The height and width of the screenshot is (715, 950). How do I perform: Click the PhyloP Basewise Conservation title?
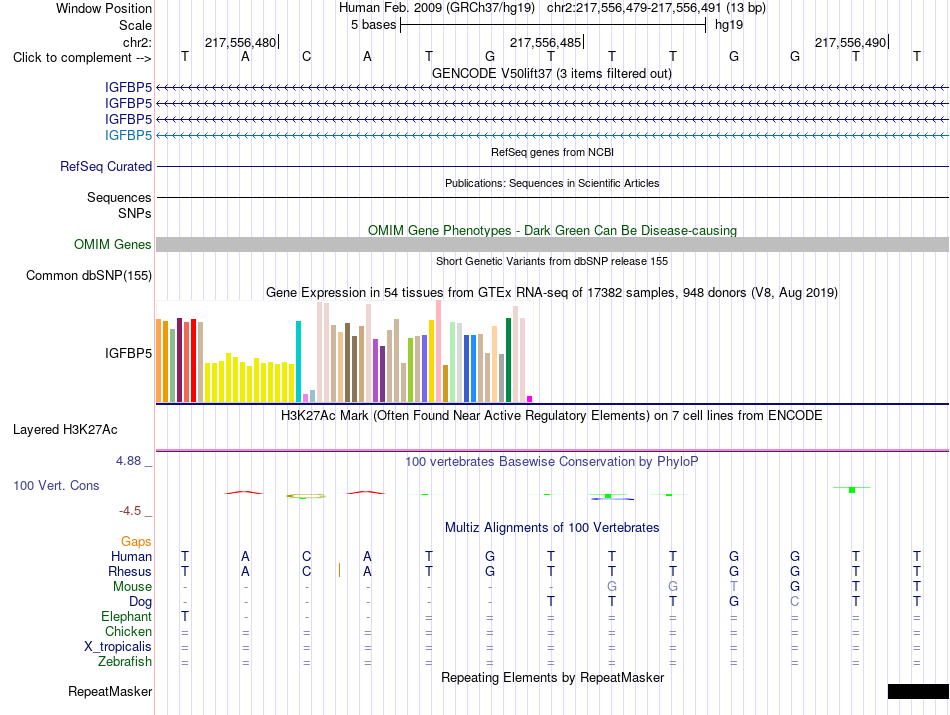[x=552, y=462]
